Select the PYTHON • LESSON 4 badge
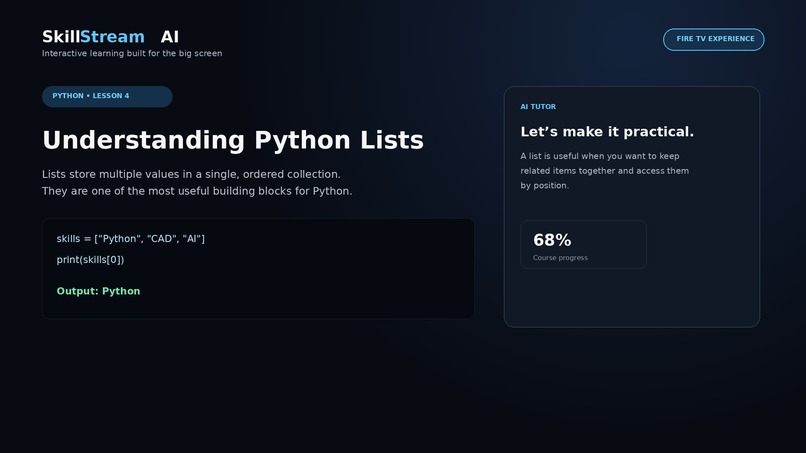The width and height of the screenshot is (806, 453). pos(107,96)
